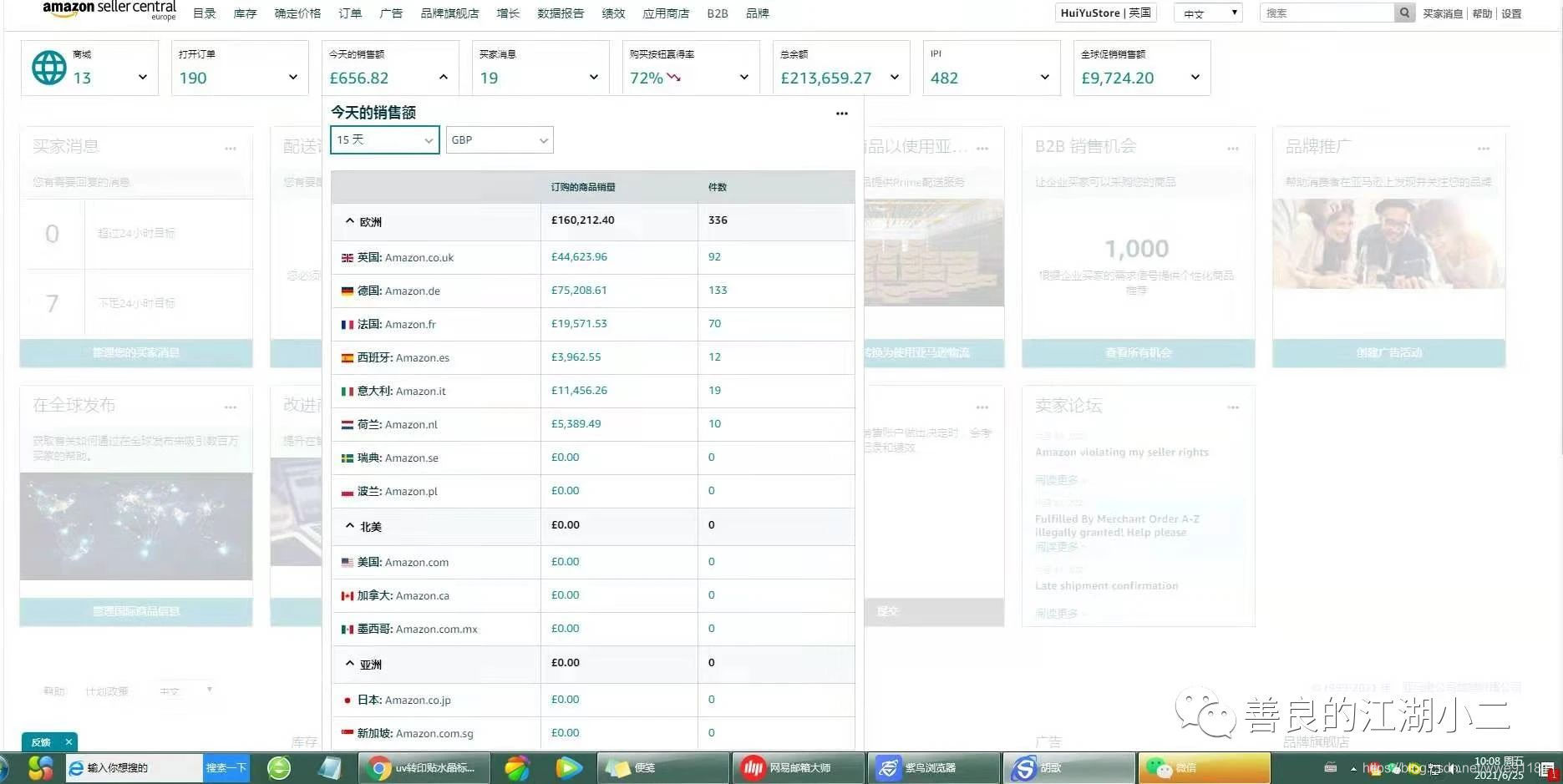Click the Mexican flag next to Amazon.com.mx
The height and width of the screenshot is (784, 1563).
point(348,630)
